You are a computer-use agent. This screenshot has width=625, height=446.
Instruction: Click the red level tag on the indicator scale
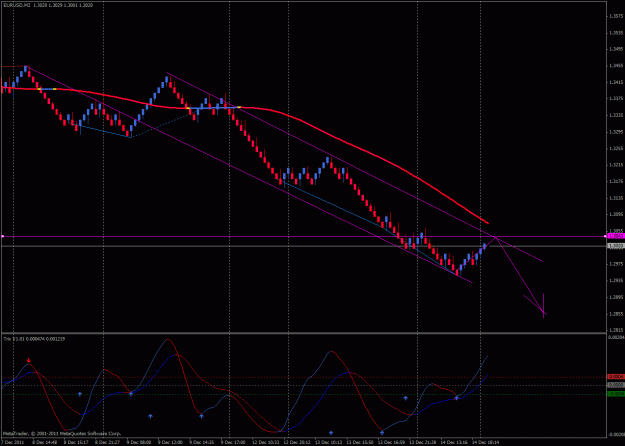(x=615, y=377)
